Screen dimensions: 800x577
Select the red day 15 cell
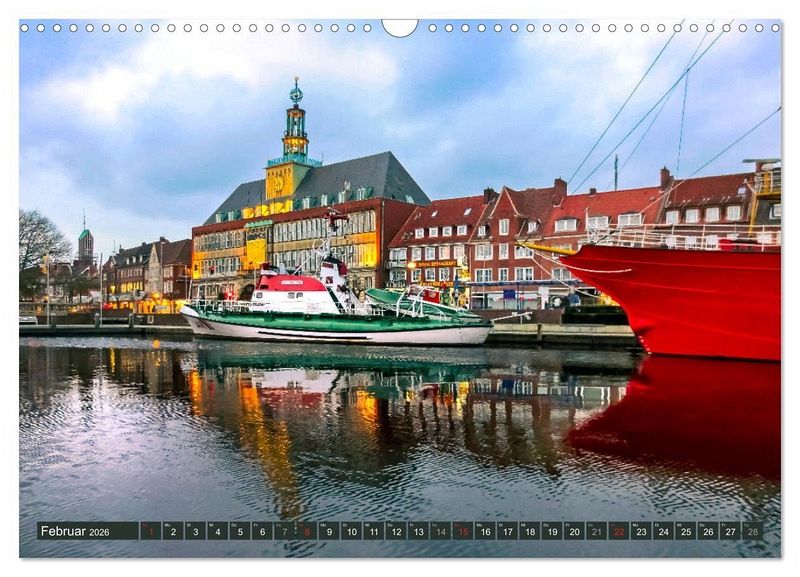[463, 531]
